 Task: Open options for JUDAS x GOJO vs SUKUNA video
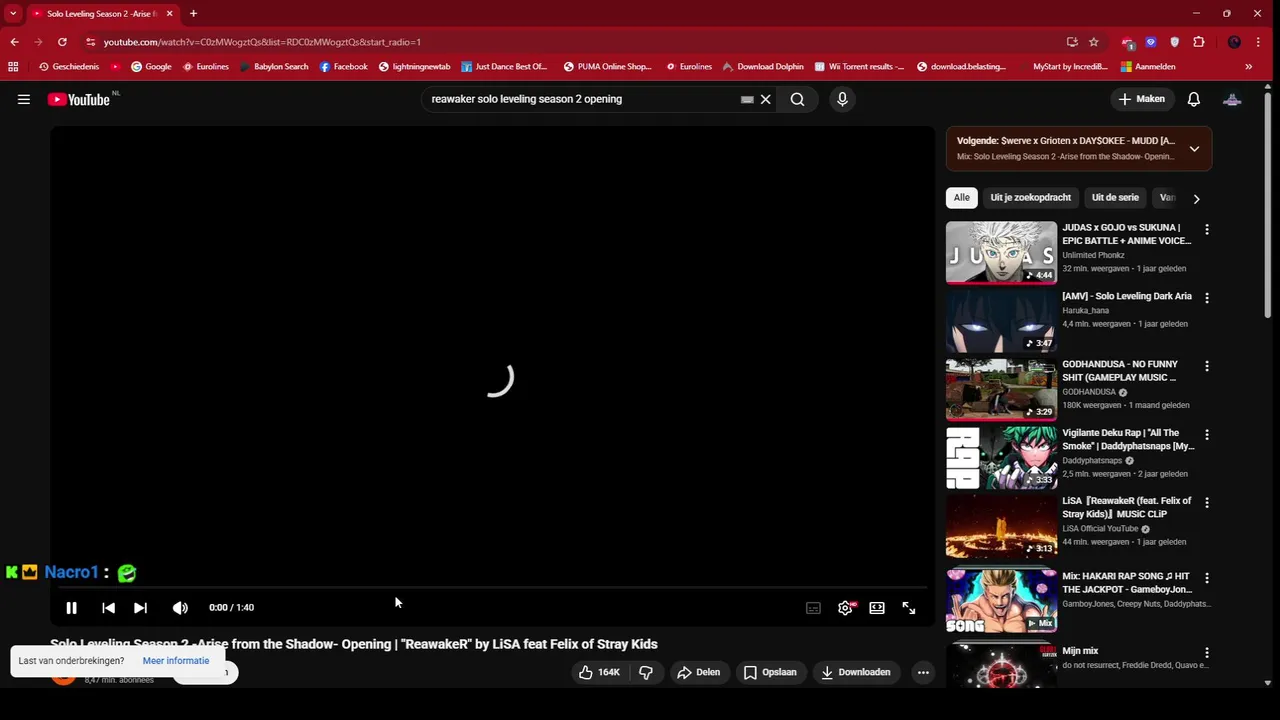click(1207, 230)
